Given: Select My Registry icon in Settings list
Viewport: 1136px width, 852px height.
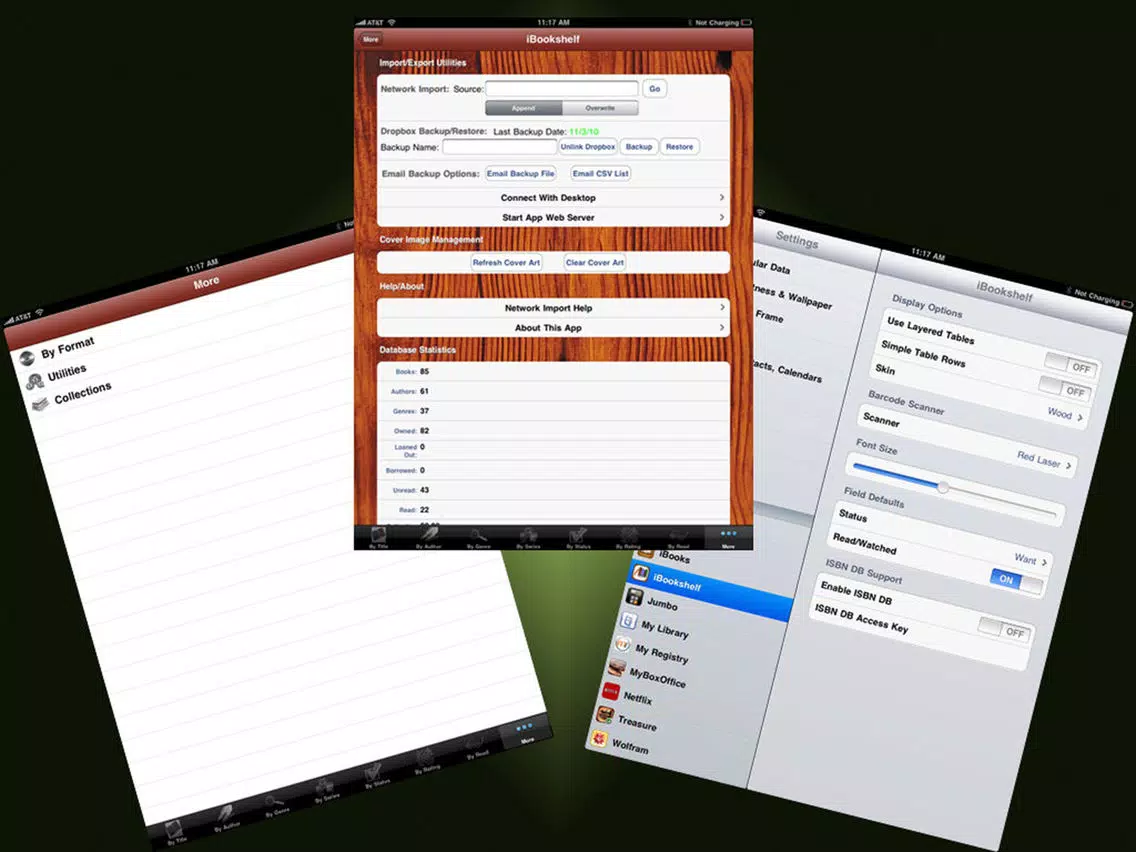Looking at the screenshot, I should (x=623, y=644).
